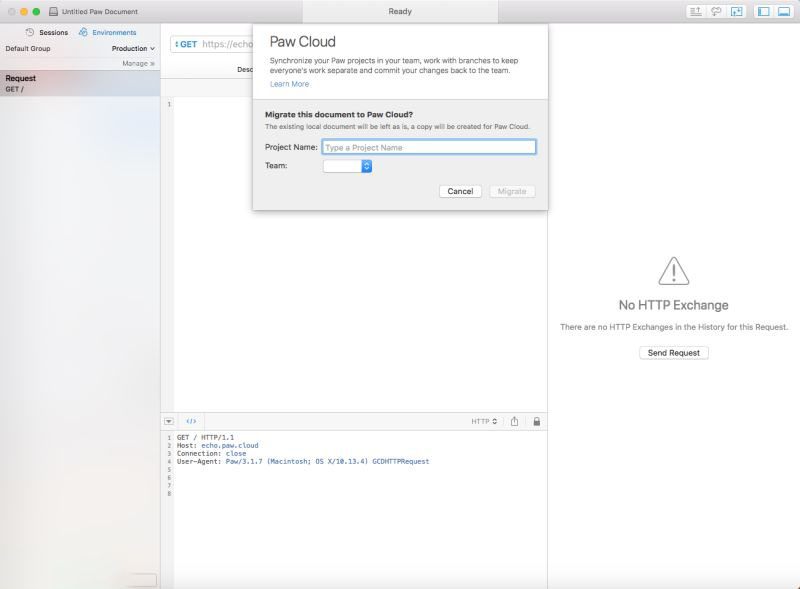Click the layout arrows toolbar icon
Viewport: 800px width, 589px height.
[x=737, y=11]
